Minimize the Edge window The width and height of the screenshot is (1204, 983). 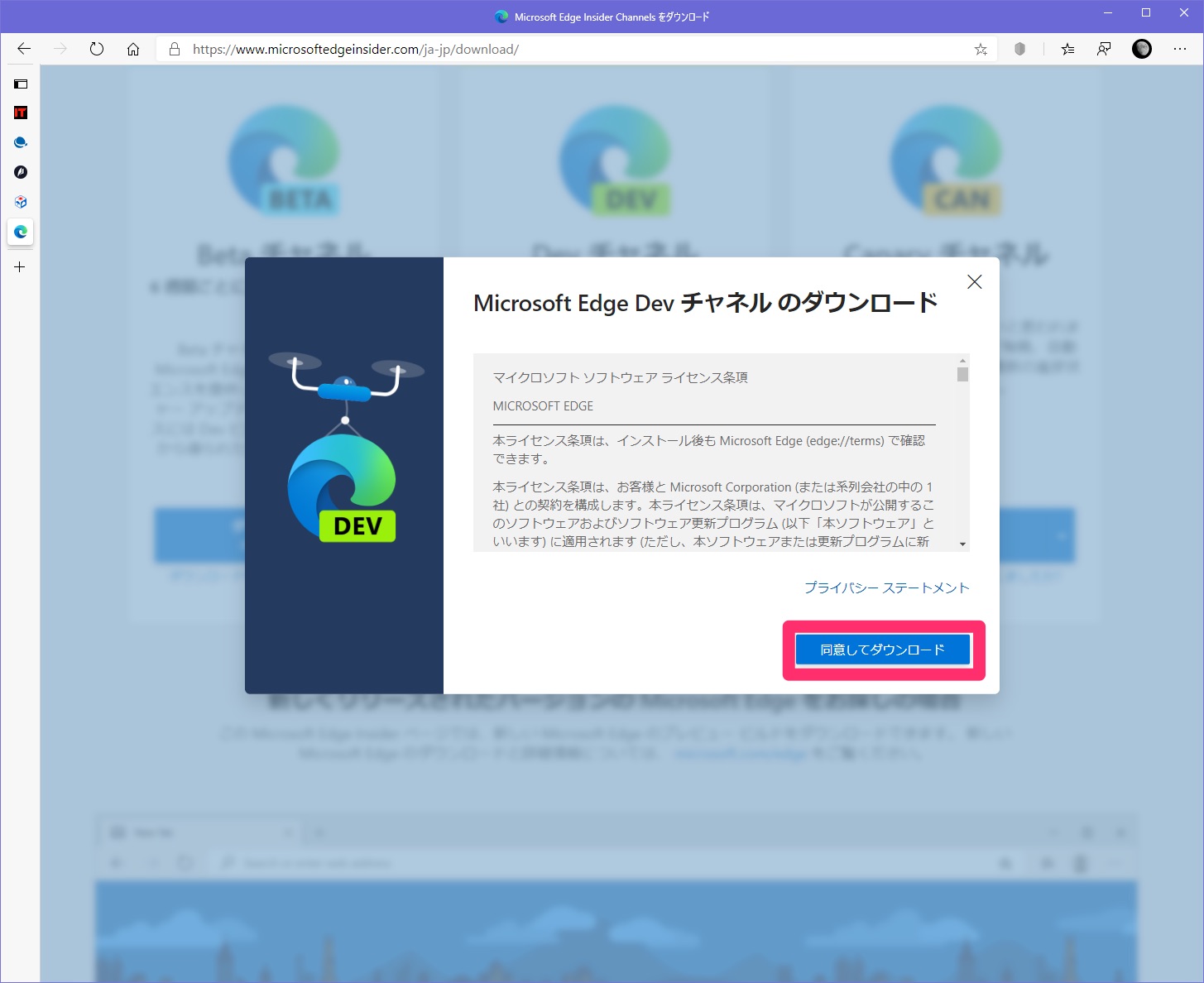[x=1108, y=12]
